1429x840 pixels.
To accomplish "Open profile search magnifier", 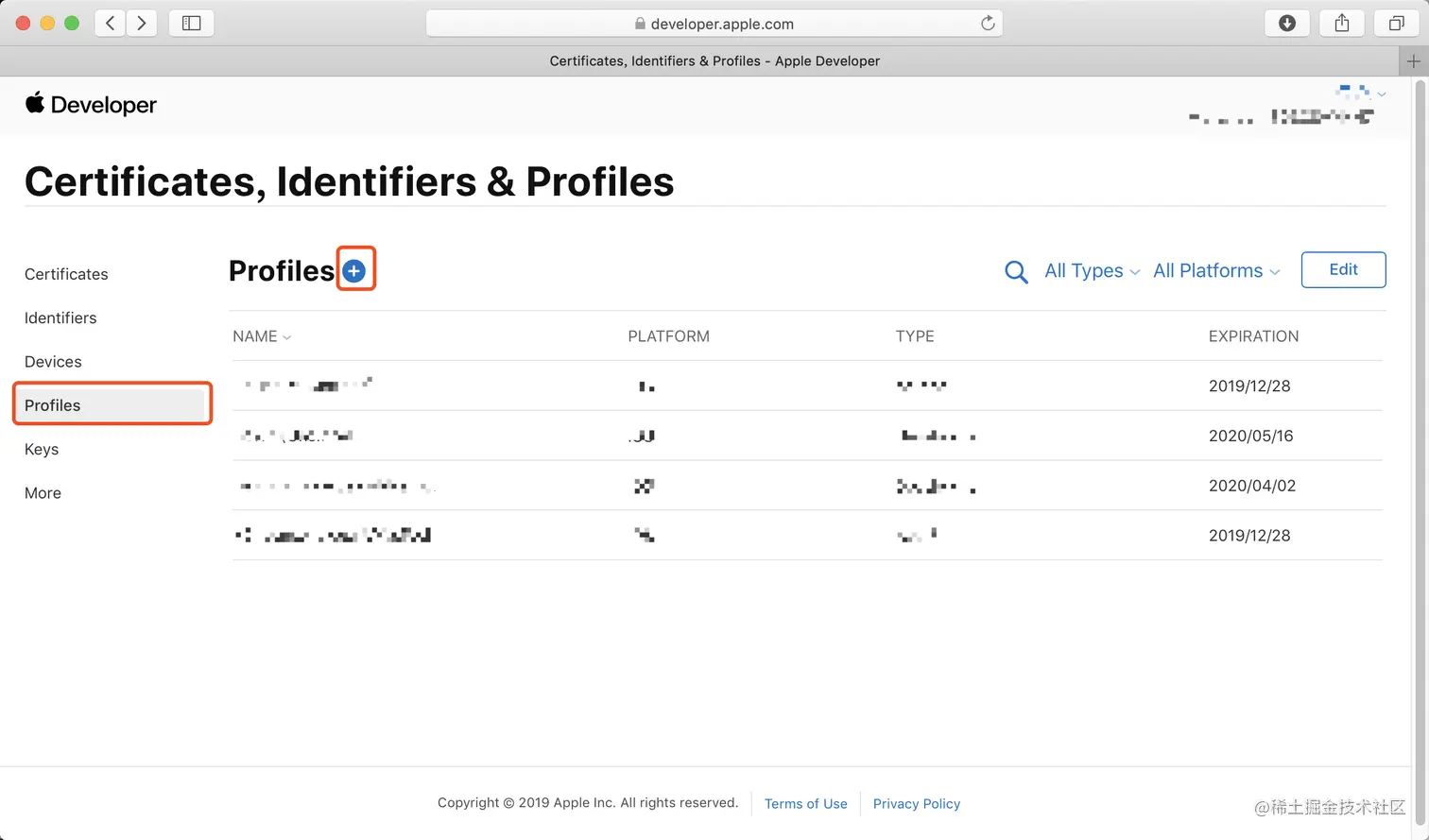I will [1016, 272].
